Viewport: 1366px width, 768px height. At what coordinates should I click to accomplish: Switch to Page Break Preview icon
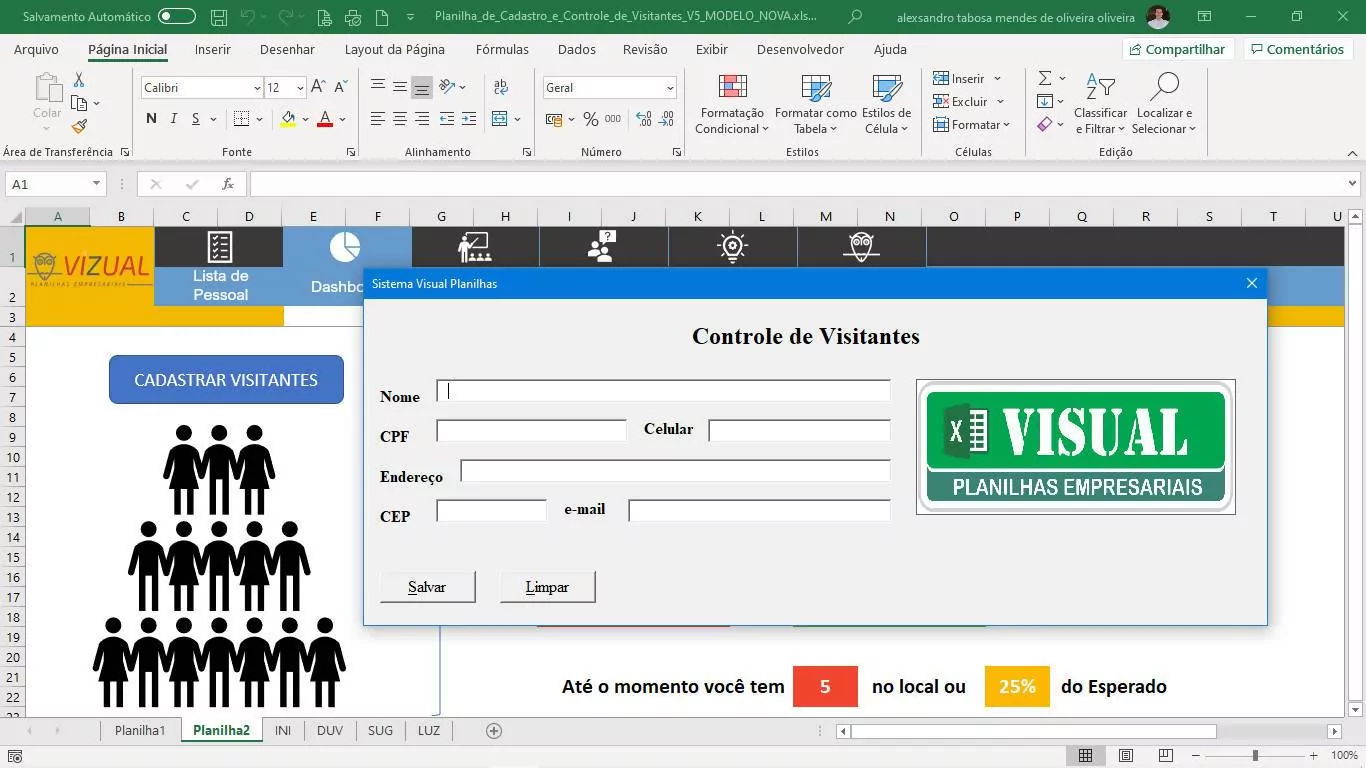pyautogui.click(x=1165, y=756)
